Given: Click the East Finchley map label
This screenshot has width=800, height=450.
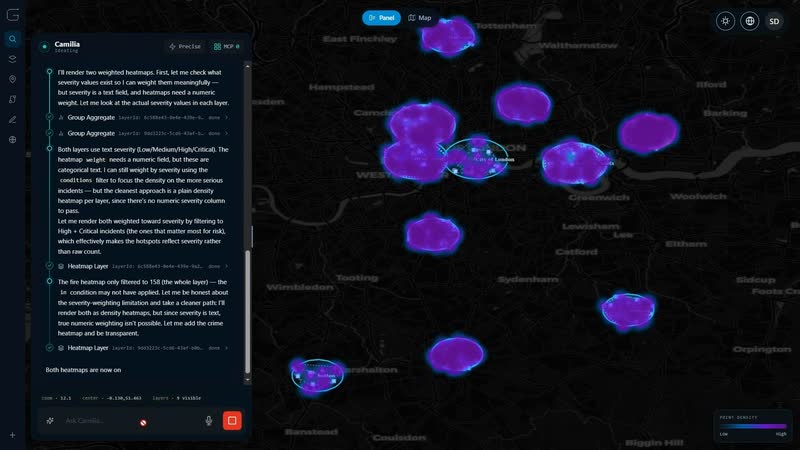Looking at the screenshot, I should pyautogui.click(x=360, y=39).
